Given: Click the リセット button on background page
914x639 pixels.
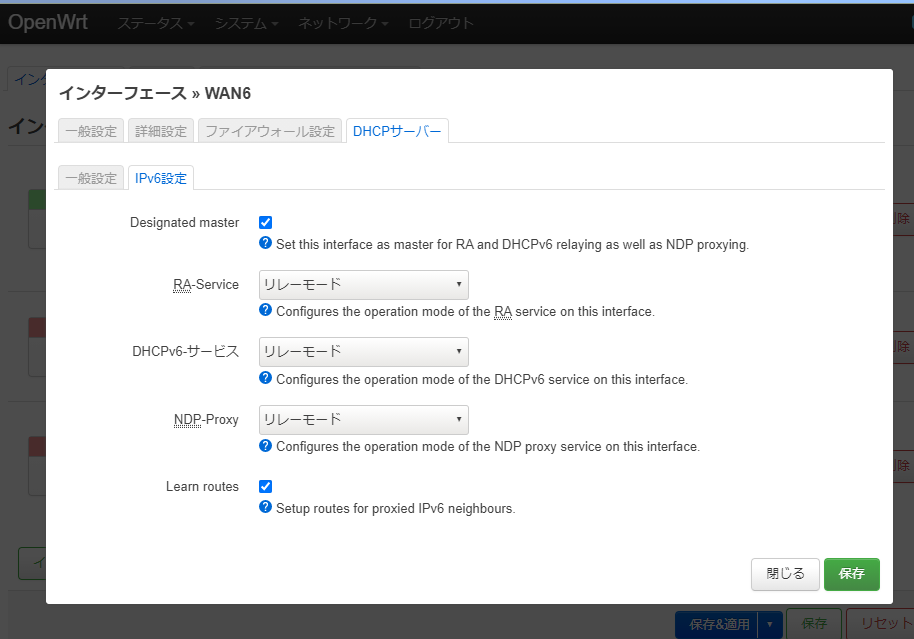Looking at the screenshot, I should click(881, 624).
